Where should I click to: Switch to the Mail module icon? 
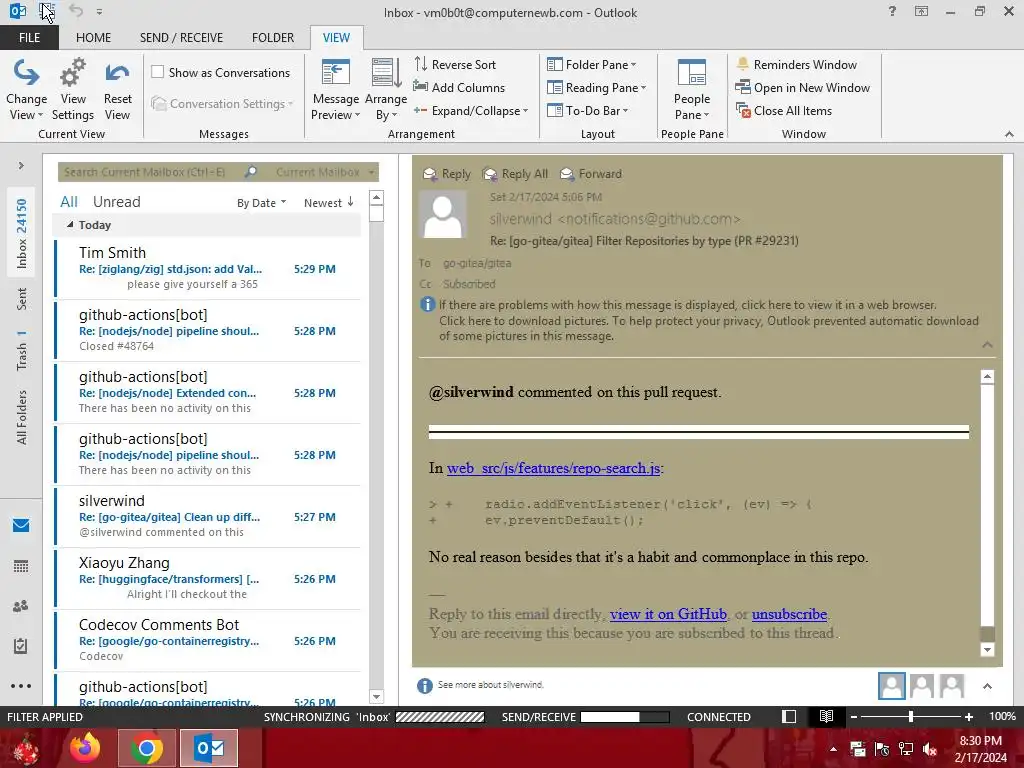pyautogui.click(x=21, y=525)
